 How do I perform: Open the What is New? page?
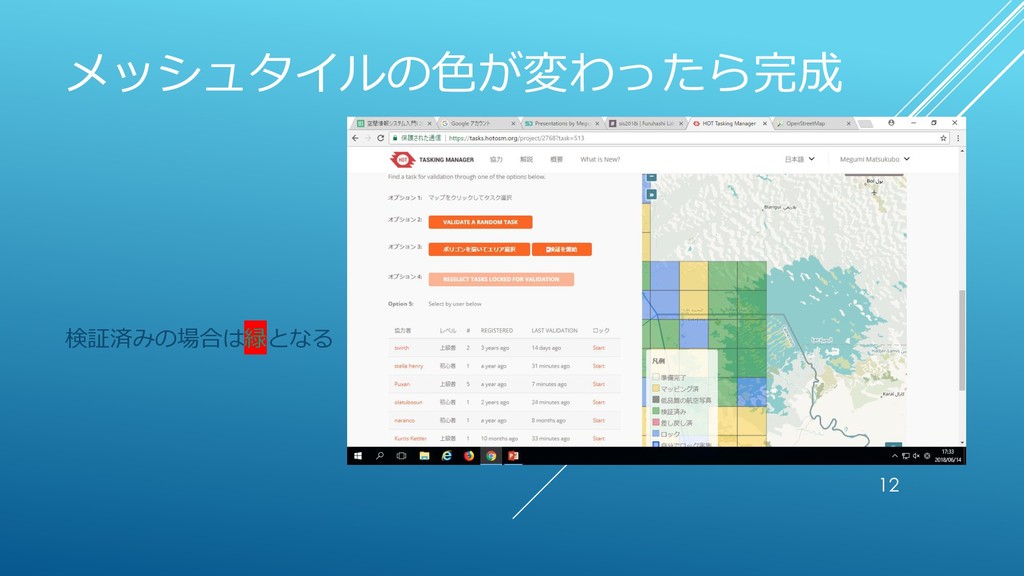pyautogui.click(x=600, y=159)
